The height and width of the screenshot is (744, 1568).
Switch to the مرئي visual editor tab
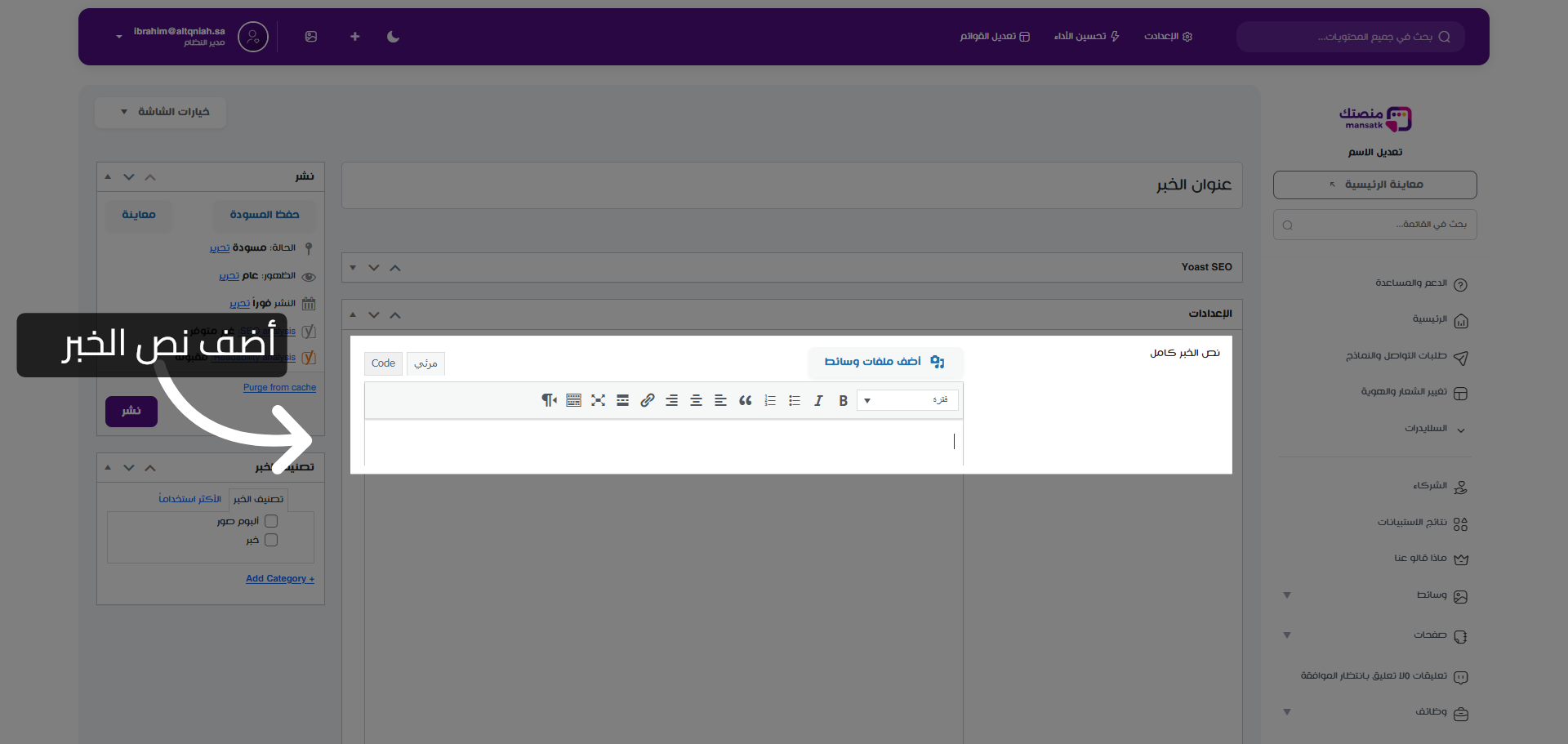[x=425, y=363]
